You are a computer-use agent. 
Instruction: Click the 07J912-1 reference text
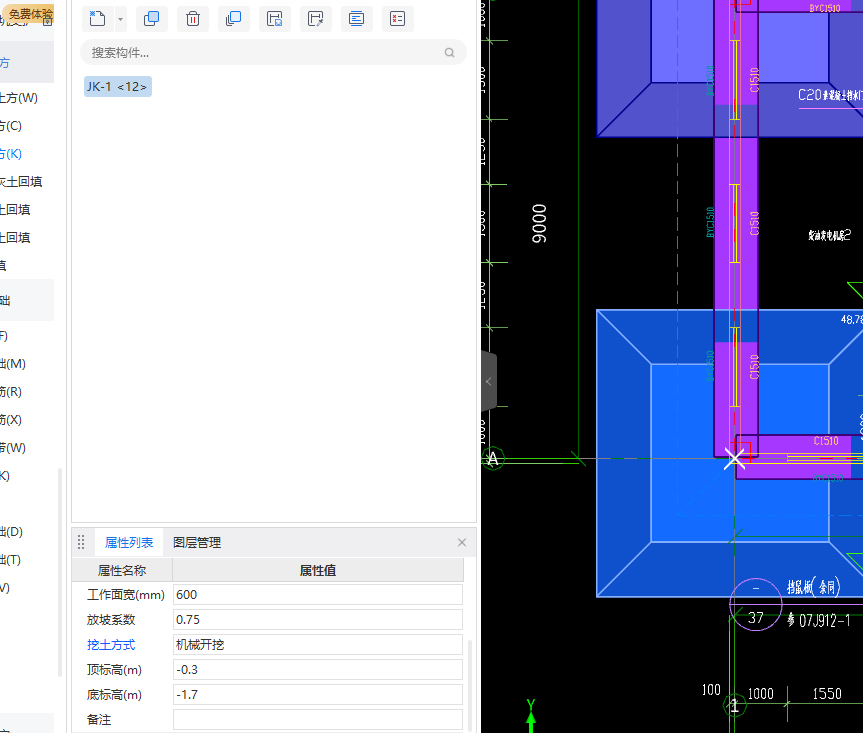coord(824,621)
